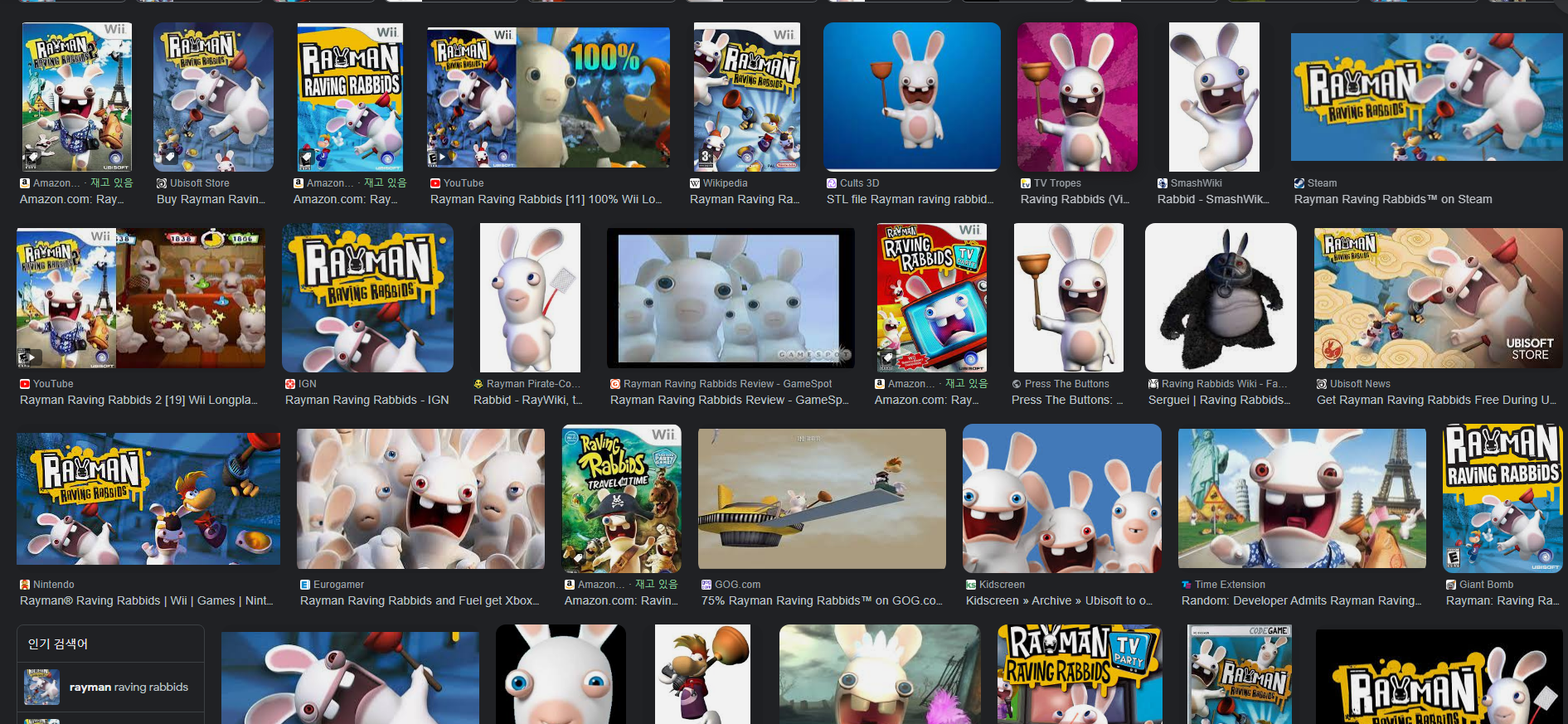The image size is (1568, 724).
Task: Click the Amazon icon above 'Amazon.com: Ravin...'
Action: pos(570,585)
